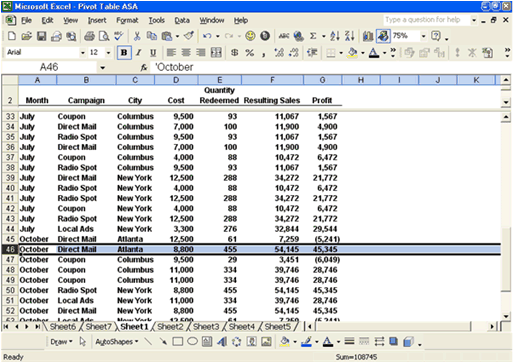
Task: Click the first sheet navigation arrow
Action: [6, 327]
